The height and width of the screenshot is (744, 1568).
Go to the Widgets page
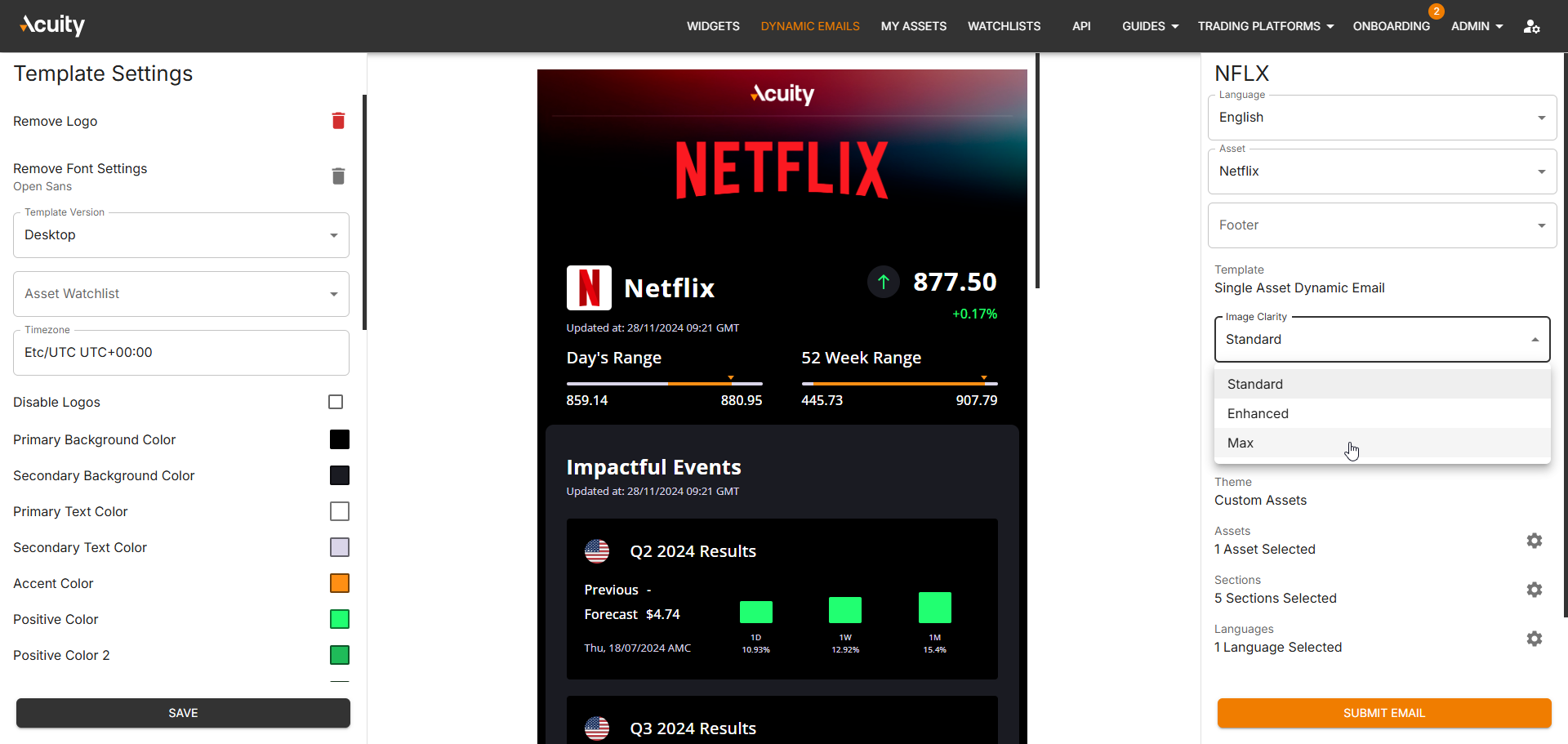click(713, 26)
